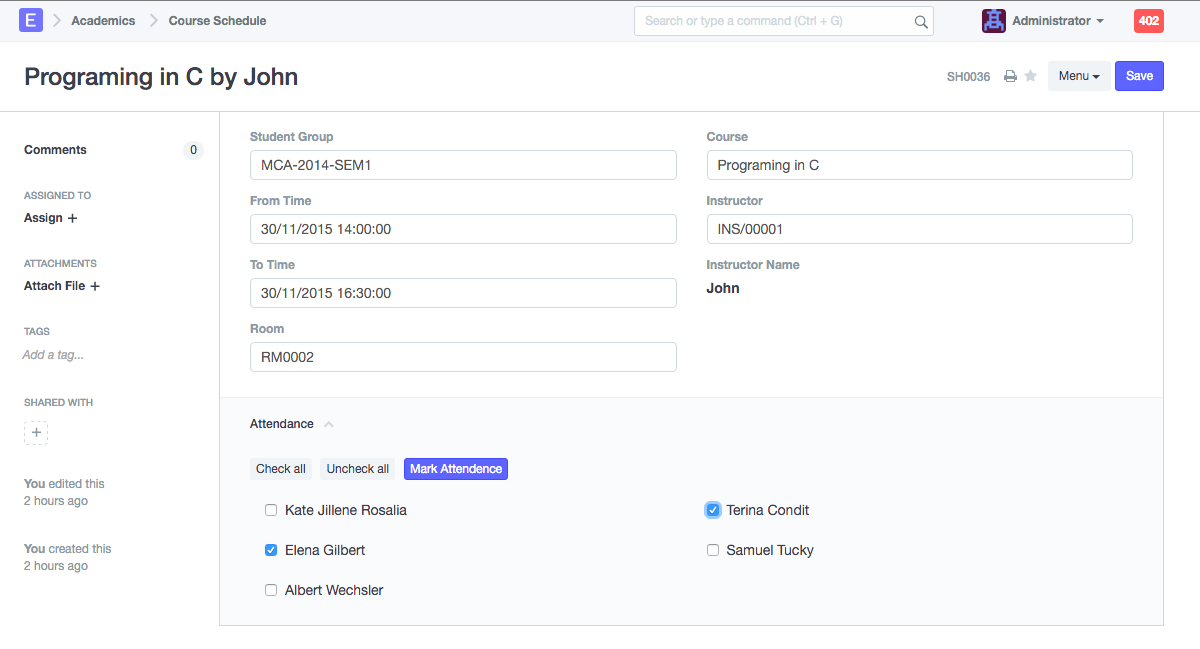Click the star favorite icon

pos(1030,77)
